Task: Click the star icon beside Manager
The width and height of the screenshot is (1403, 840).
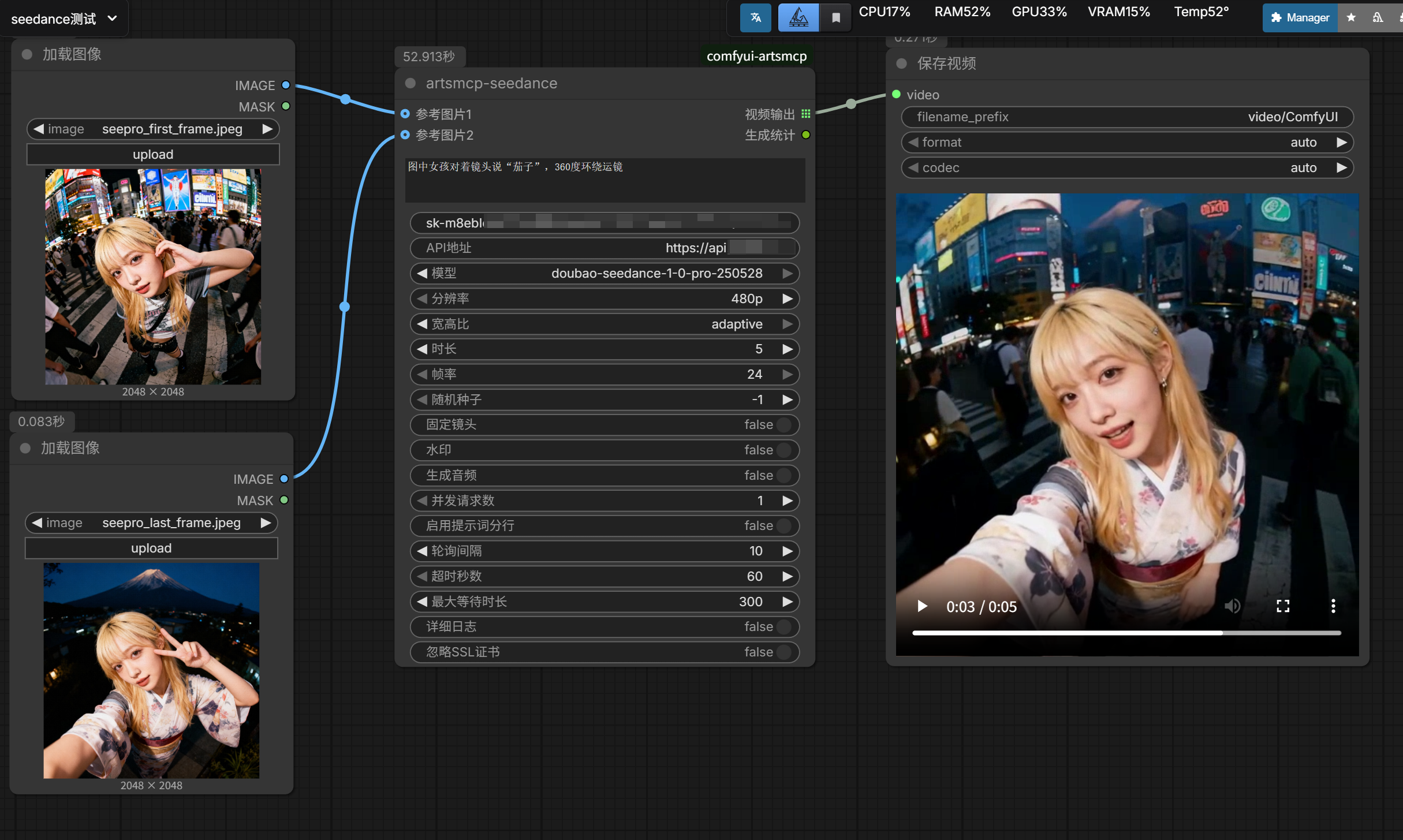Action: pos(1350,17)
